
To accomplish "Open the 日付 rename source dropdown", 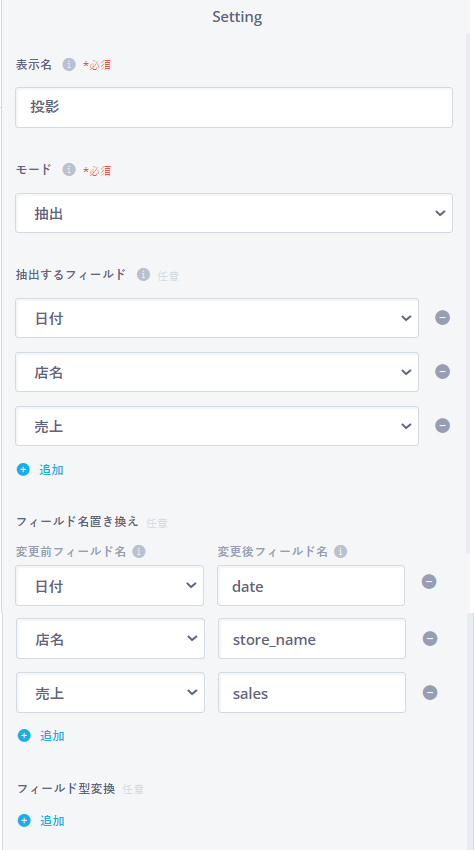I will coord(110,585).
